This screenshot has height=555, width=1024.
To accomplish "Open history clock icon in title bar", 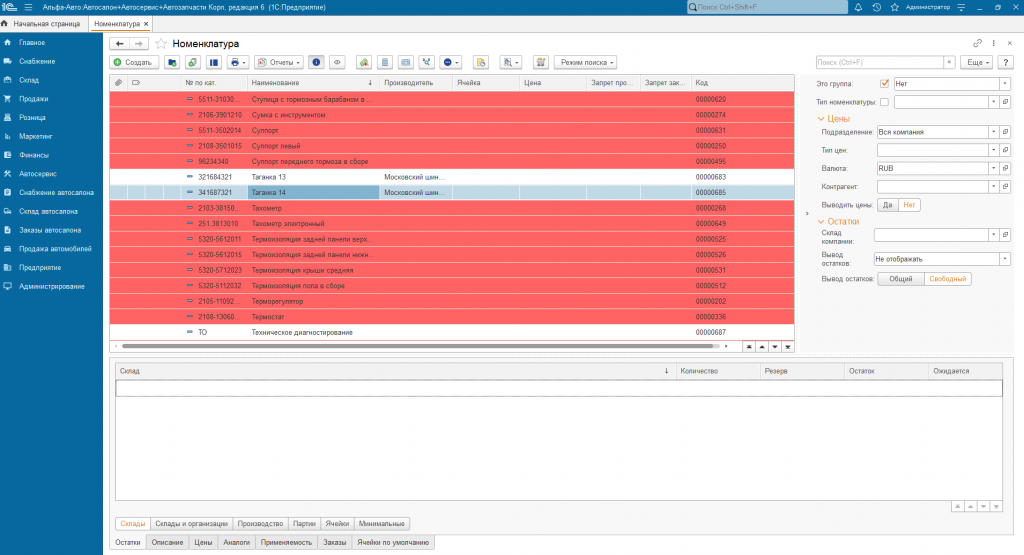I will [876, 7].
